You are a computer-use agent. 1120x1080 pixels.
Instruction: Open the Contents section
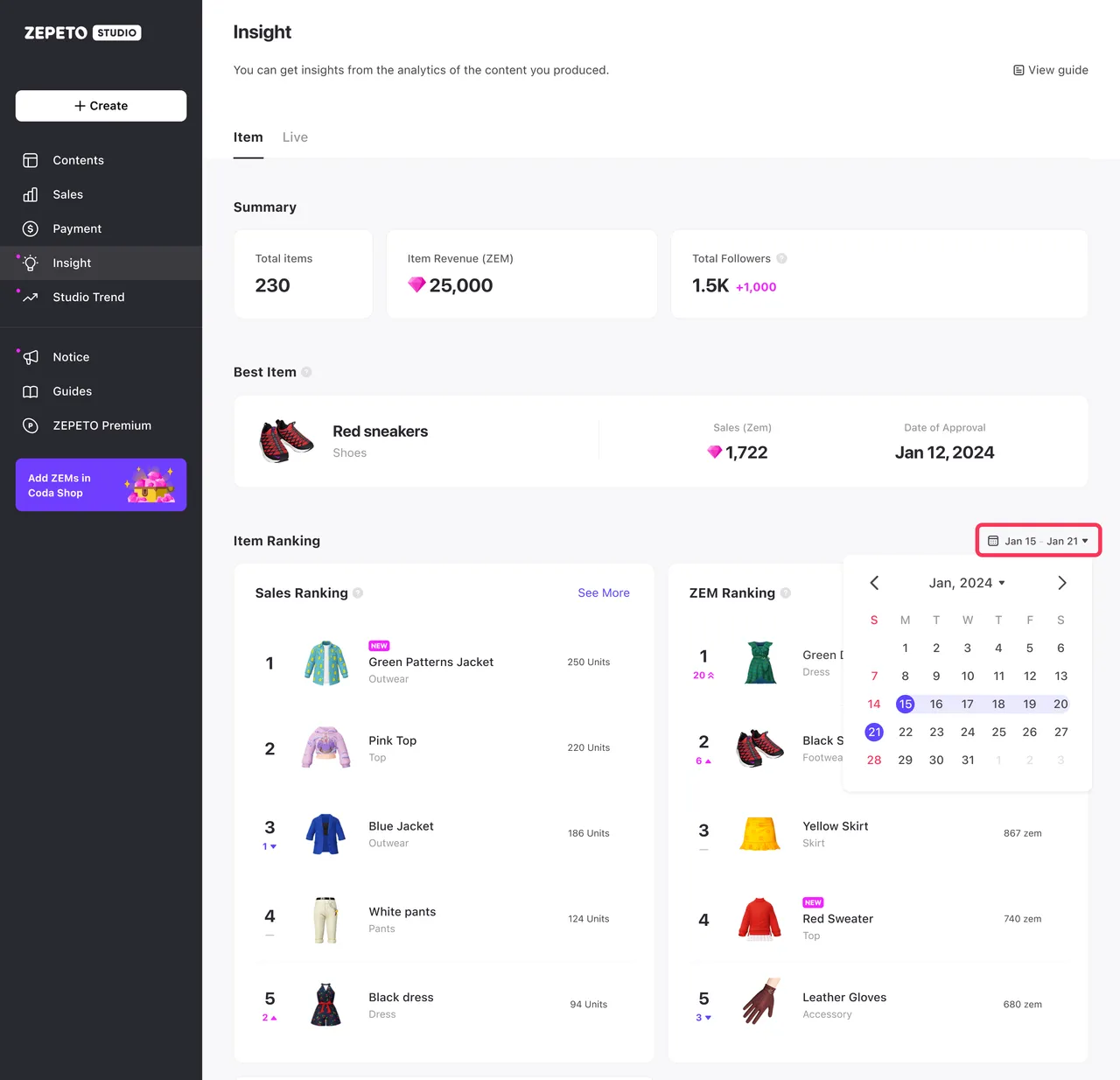pyautogui.click(x=78, y=160)
